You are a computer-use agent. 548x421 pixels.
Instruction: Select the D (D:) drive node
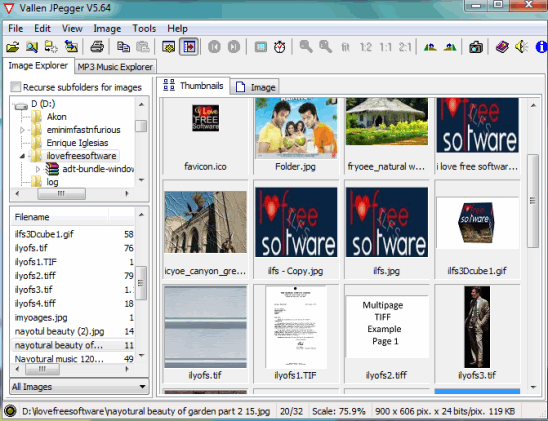[x=43, y=104]
